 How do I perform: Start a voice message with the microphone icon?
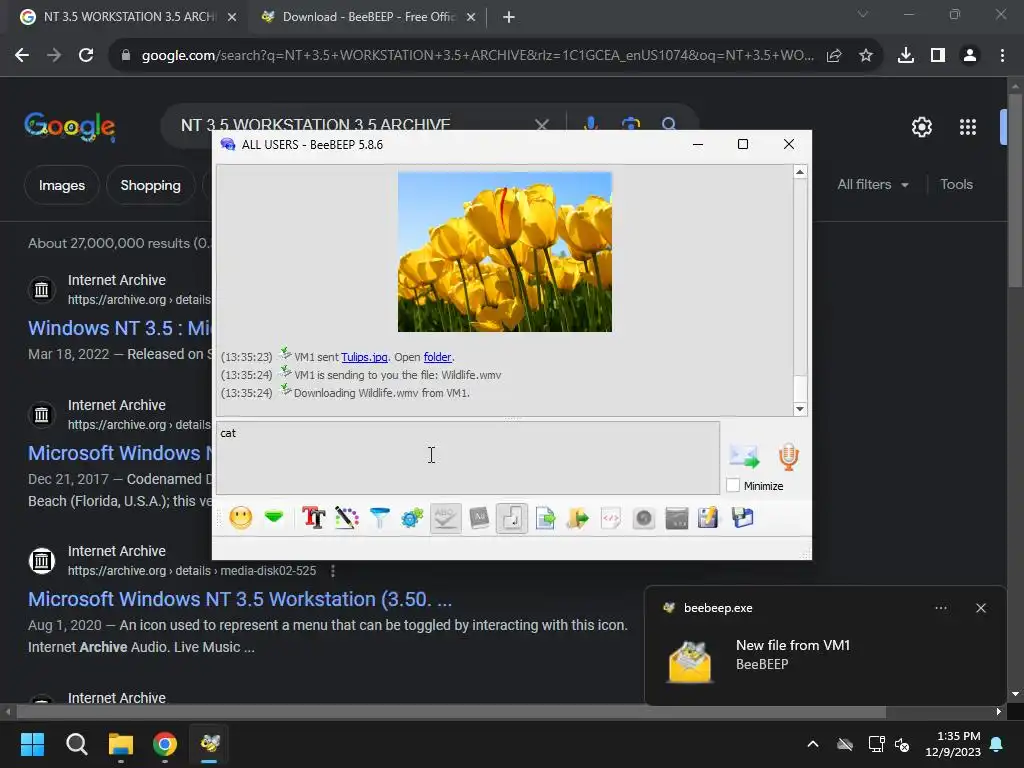(x=789, y=456)
